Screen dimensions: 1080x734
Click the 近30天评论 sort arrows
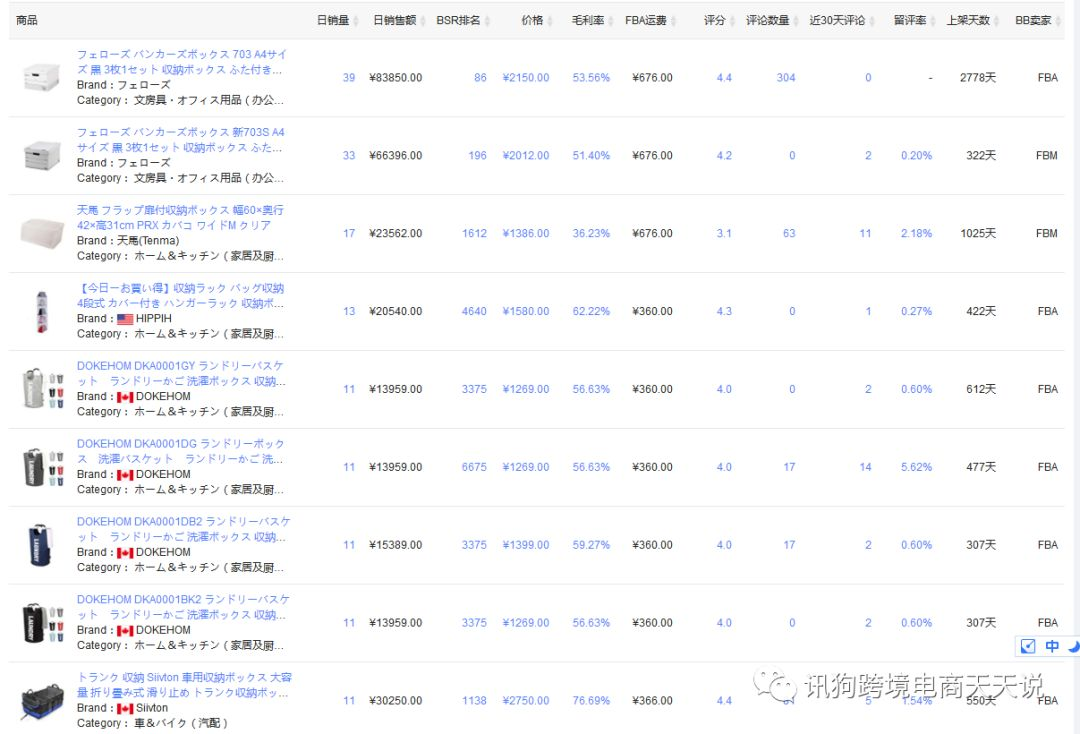pyautogui.click(x=871, y=21)
